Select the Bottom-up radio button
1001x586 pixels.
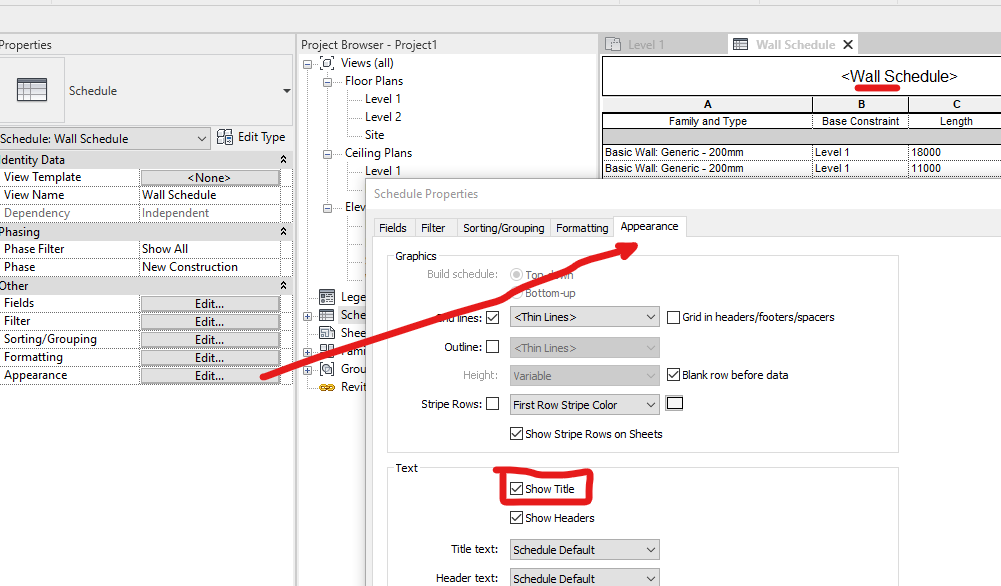(516, 293)
